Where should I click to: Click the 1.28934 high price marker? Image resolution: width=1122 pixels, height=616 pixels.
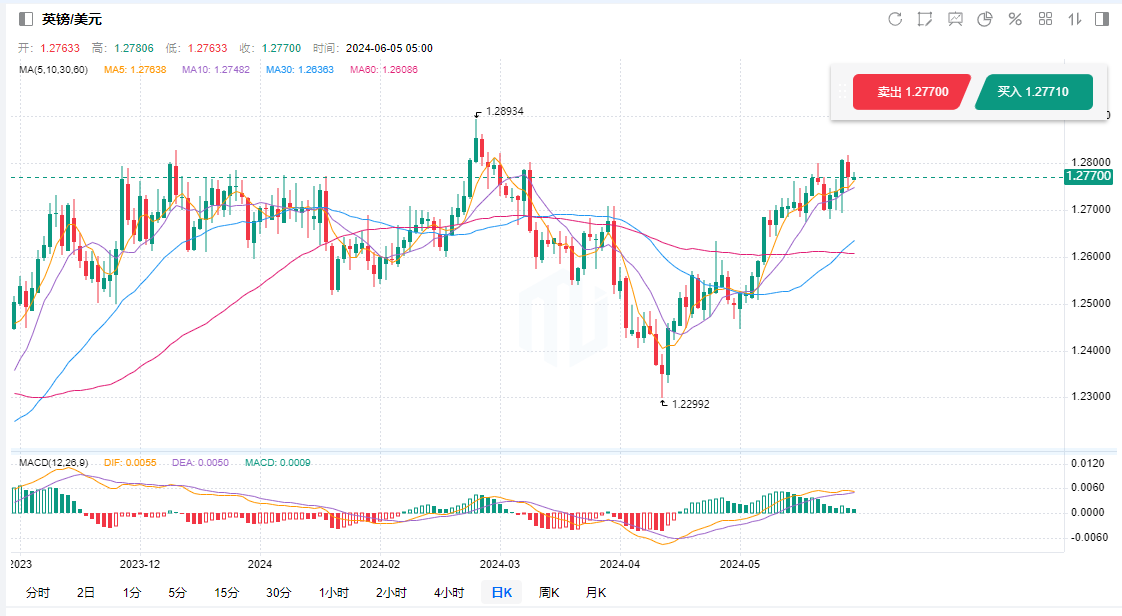point(504,111)
